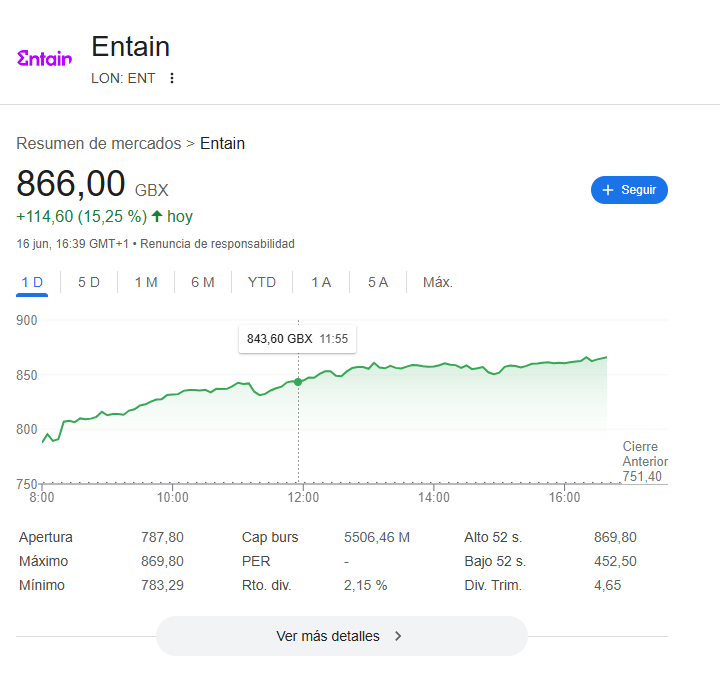Screen dimensions: 720x681
Task: Click the +114,60 (15,25 %) change text
Action: point(81,216)
